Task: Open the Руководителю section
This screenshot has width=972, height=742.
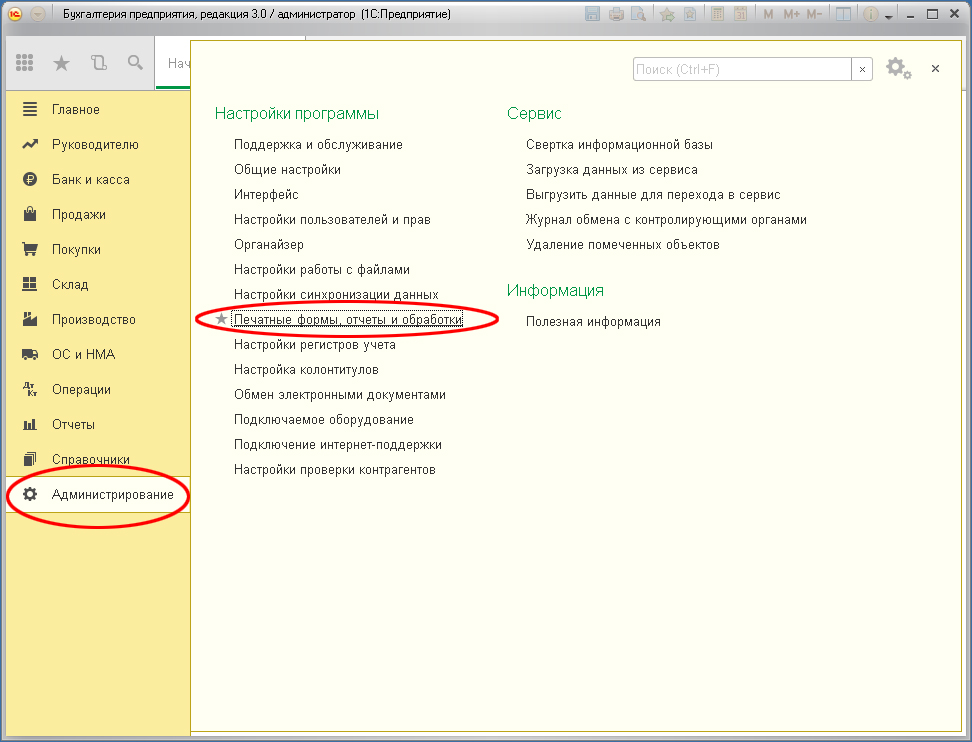Action: tap(98, 144)
